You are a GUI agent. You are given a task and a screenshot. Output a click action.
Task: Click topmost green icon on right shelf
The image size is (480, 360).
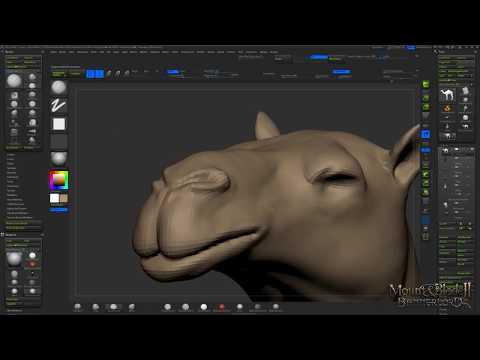click(426, 84)
